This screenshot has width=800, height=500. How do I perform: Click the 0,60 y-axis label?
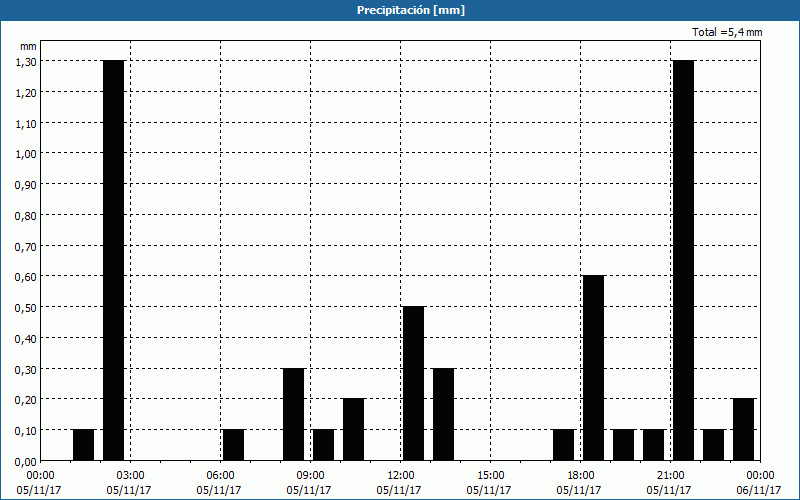[26, 277]
